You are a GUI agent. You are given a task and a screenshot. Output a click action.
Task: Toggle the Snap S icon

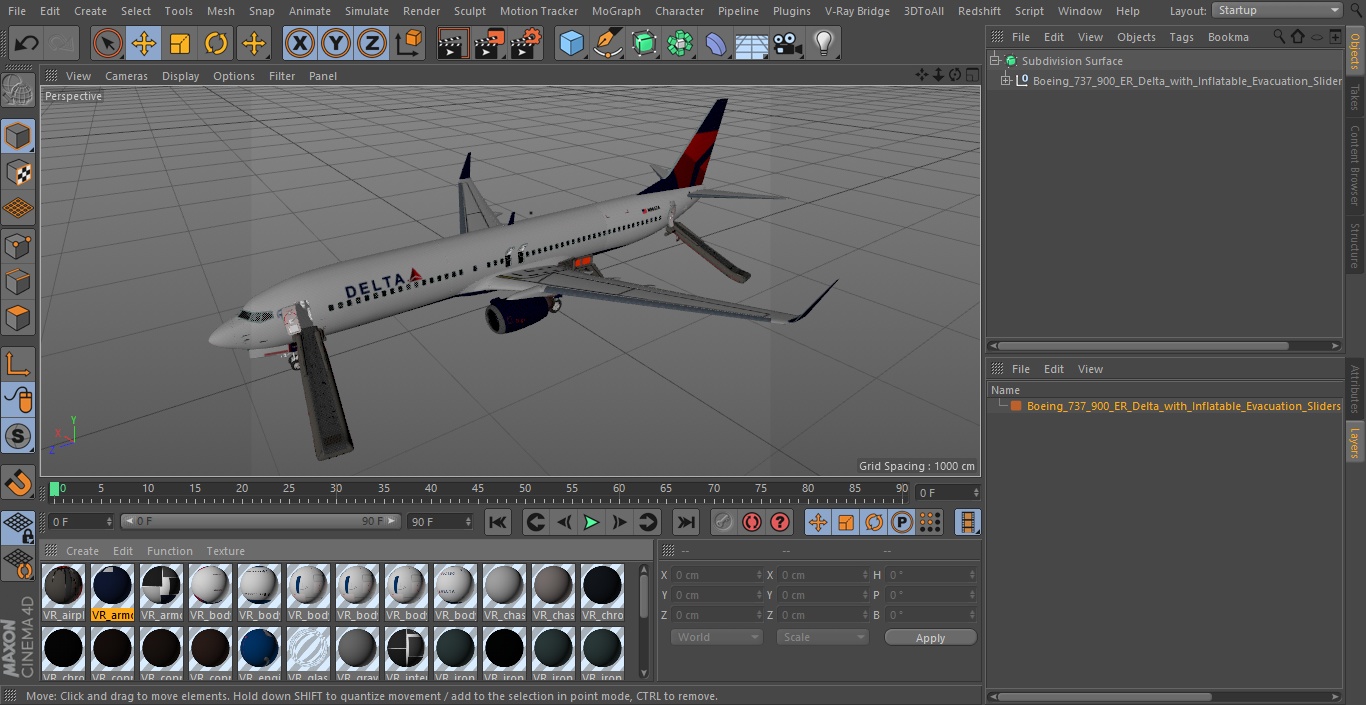(18, 436)
